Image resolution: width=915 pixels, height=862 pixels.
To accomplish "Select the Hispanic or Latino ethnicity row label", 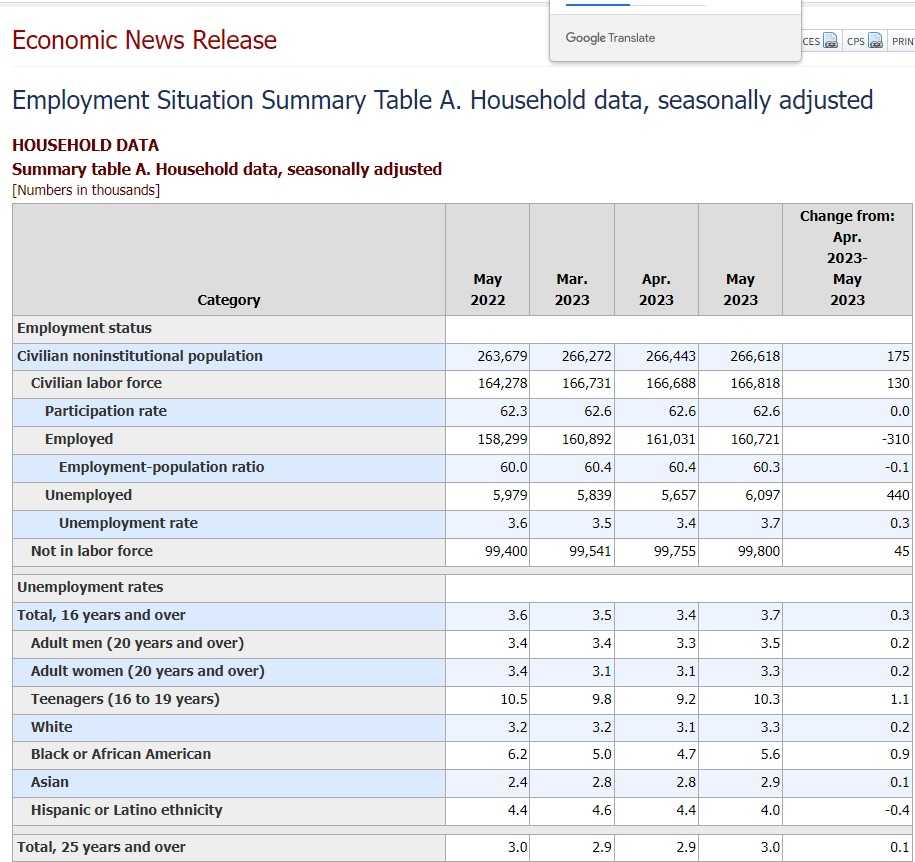I will pos(127,810).
